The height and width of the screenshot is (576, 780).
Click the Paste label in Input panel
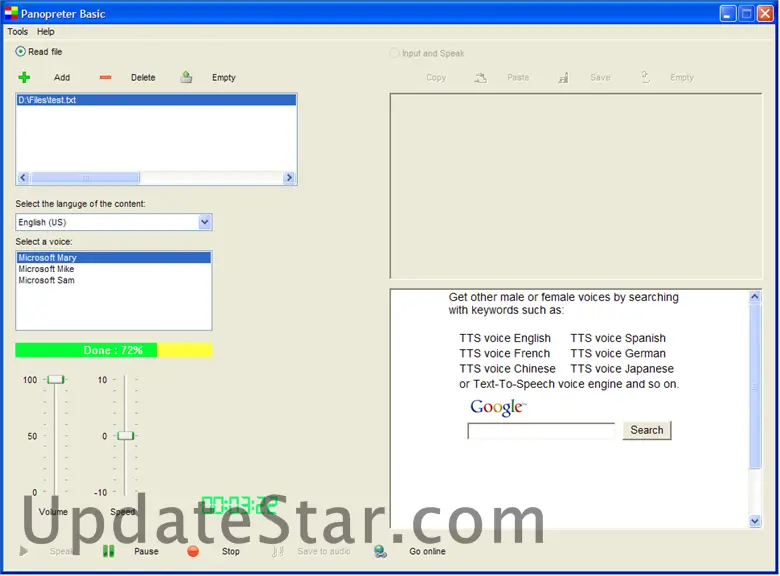[518, 78]
